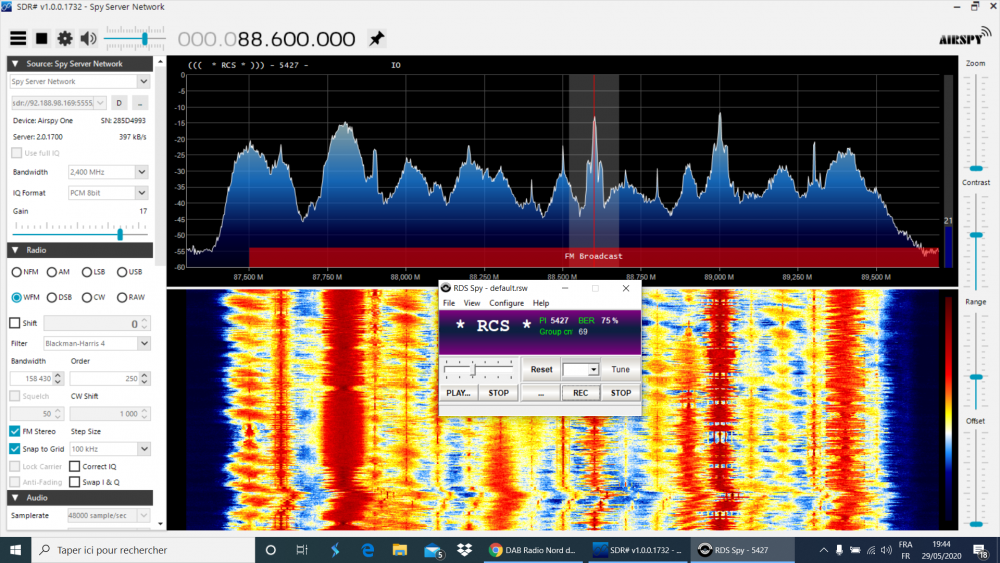Open the settings gear icon
1000x563 pixels.
pos(64,38)
